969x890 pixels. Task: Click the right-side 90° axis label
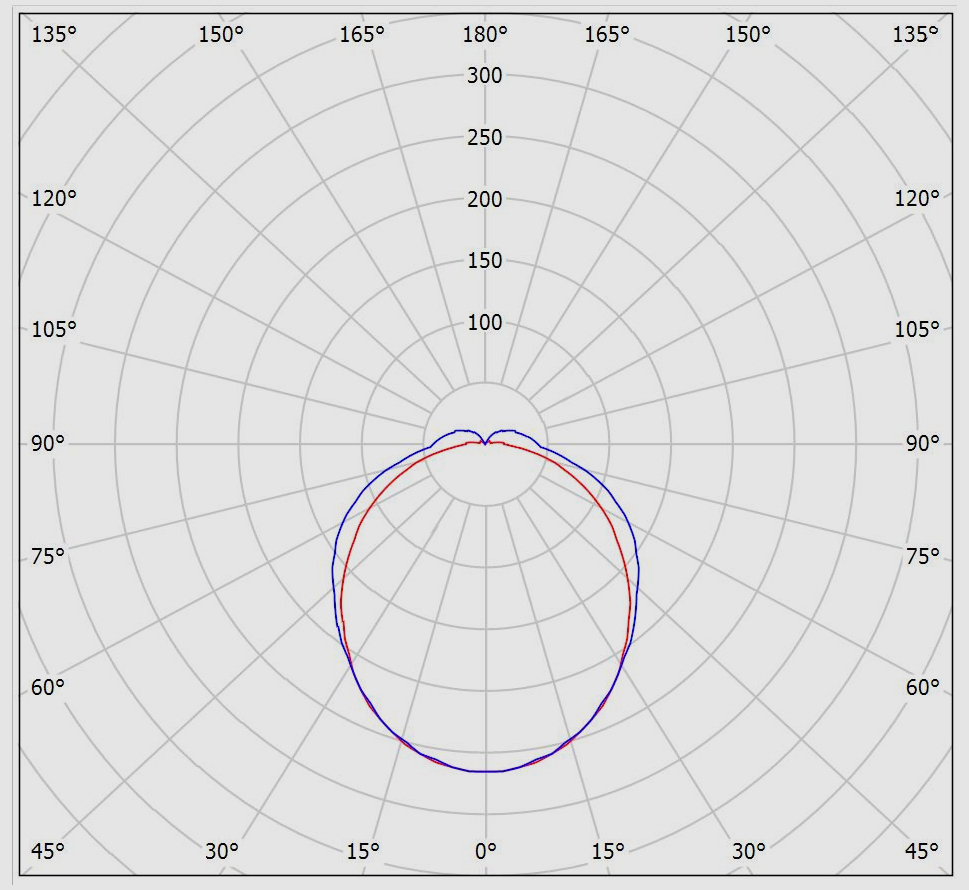tap(923, 443)
